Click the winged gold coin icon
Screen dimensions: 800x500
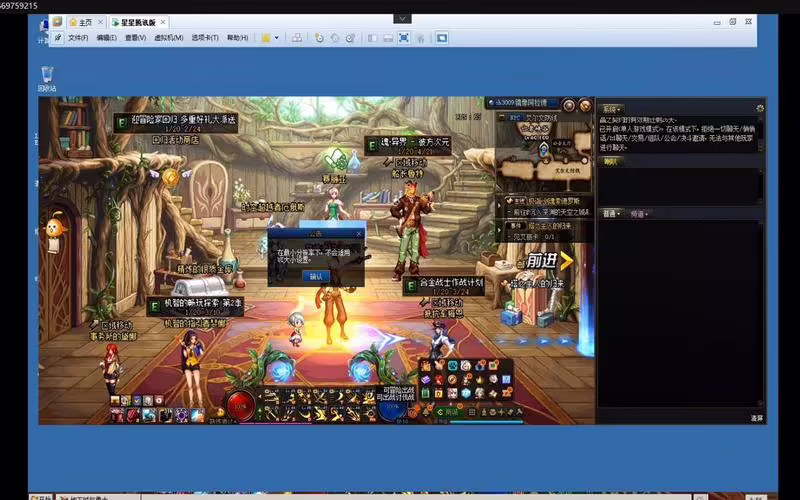(x=170, y=177)
